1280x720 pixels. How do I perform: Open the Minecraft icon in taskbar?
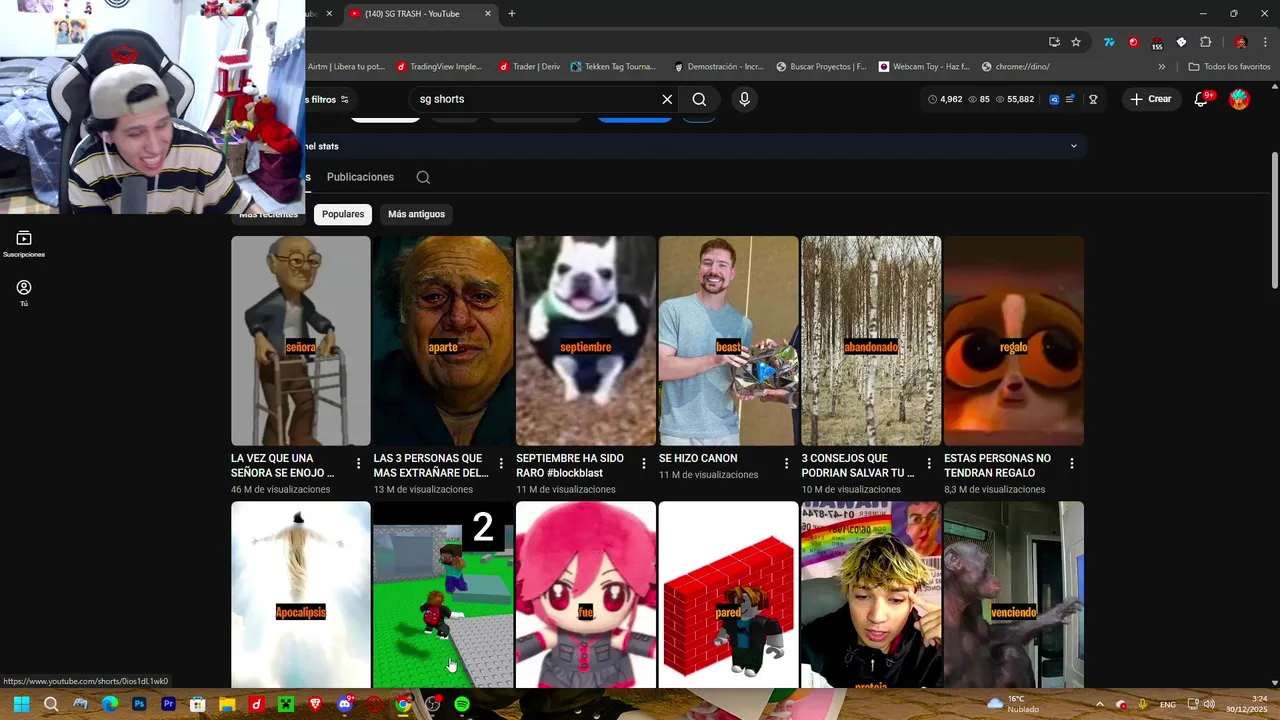286,704
